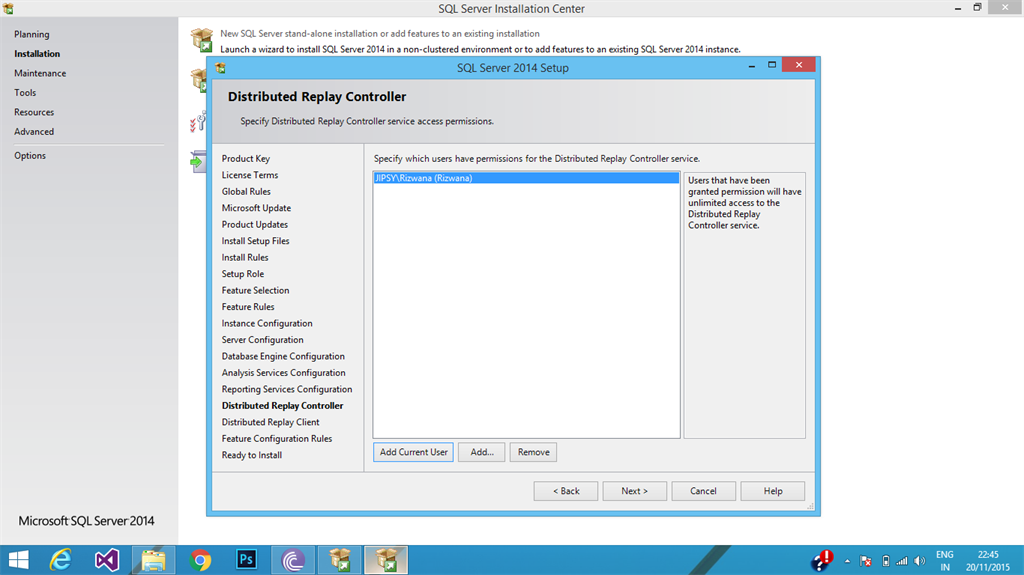Go back with the < Back button
This screenshot has width=1024, height=575.
[x=566, y=491]
